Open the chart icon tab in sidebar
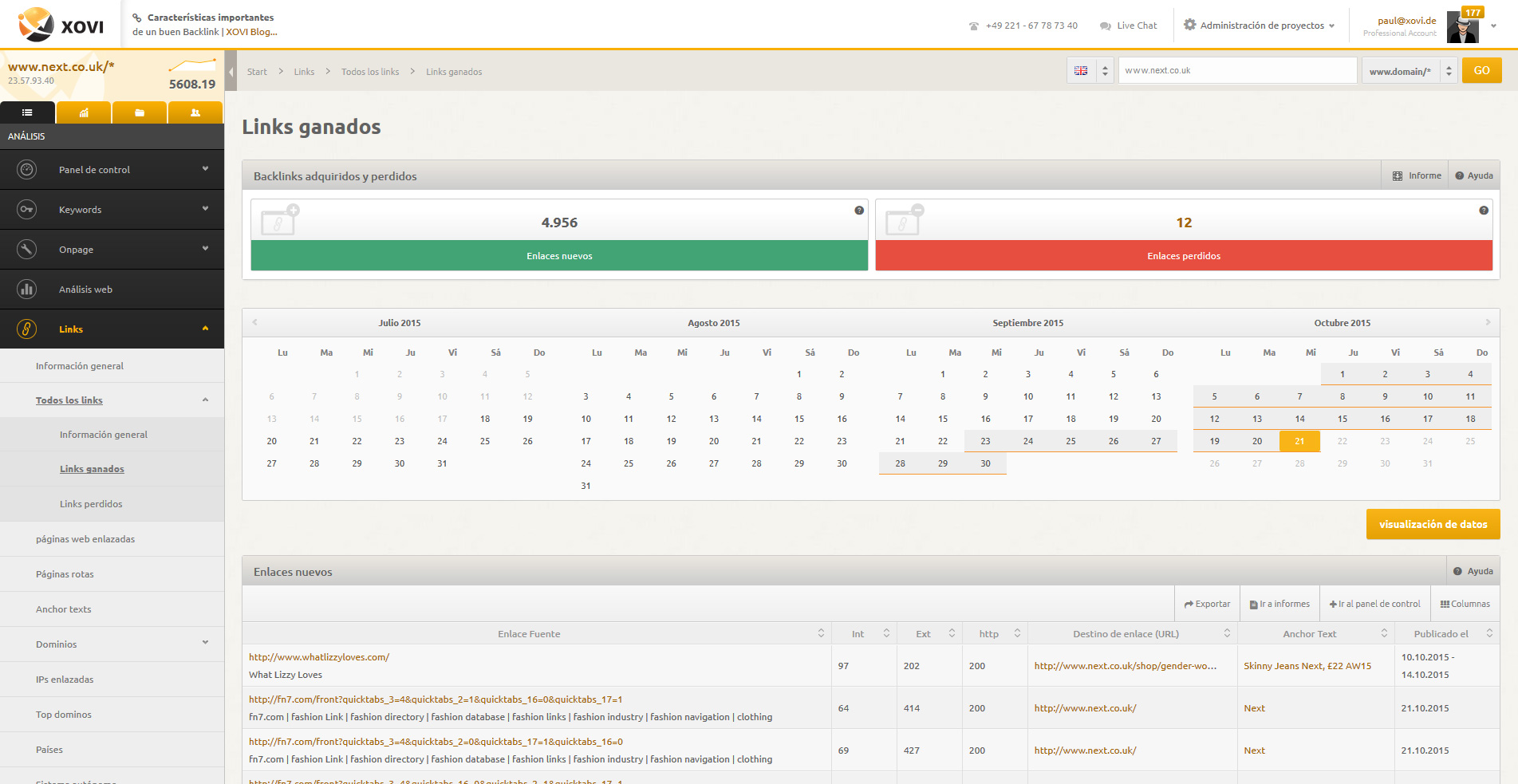1518x784 pixels. [x=84, y=113]
